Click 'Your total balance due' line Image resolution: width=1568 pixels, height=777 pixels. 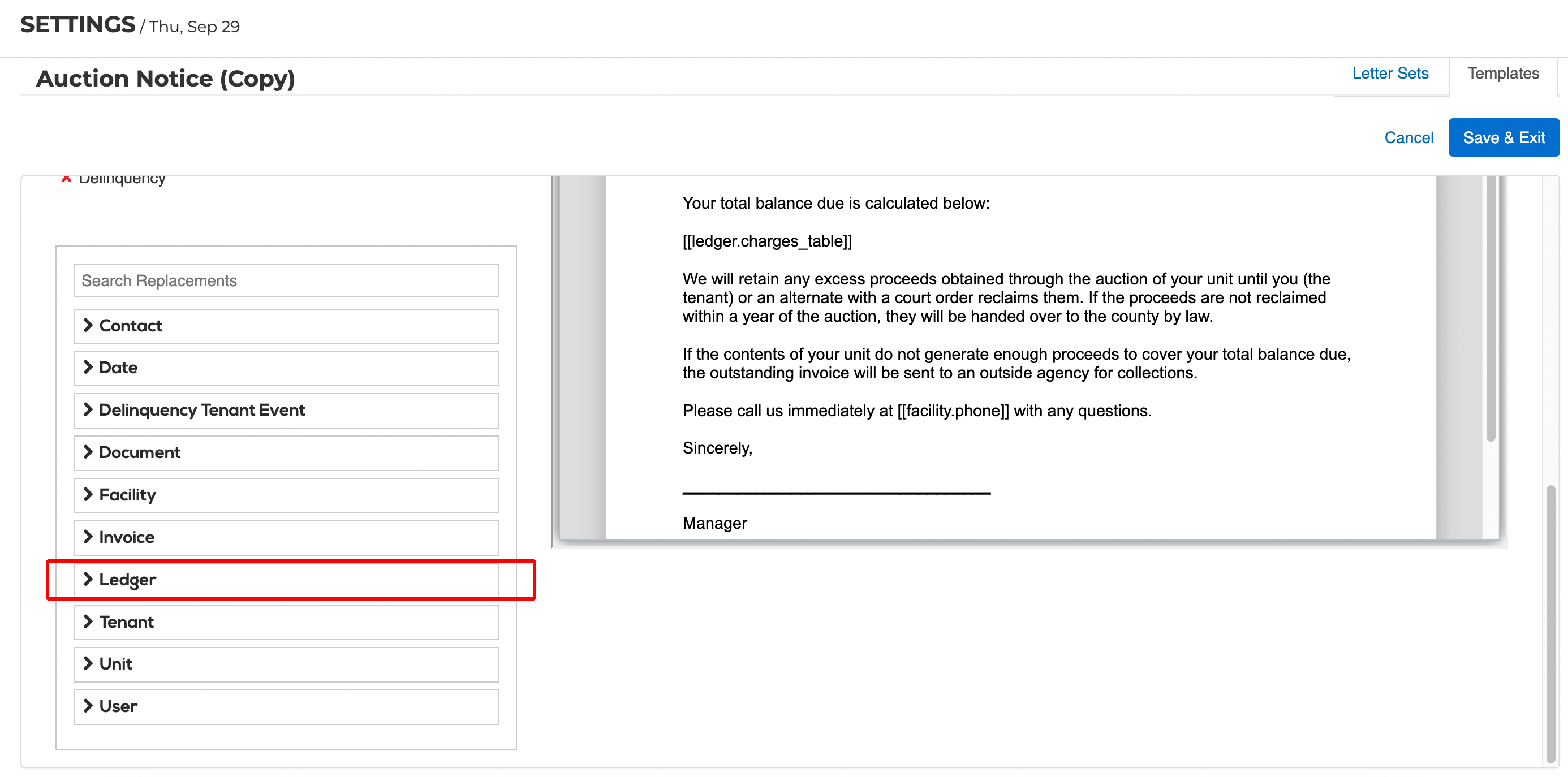click(x=835, y=203)
